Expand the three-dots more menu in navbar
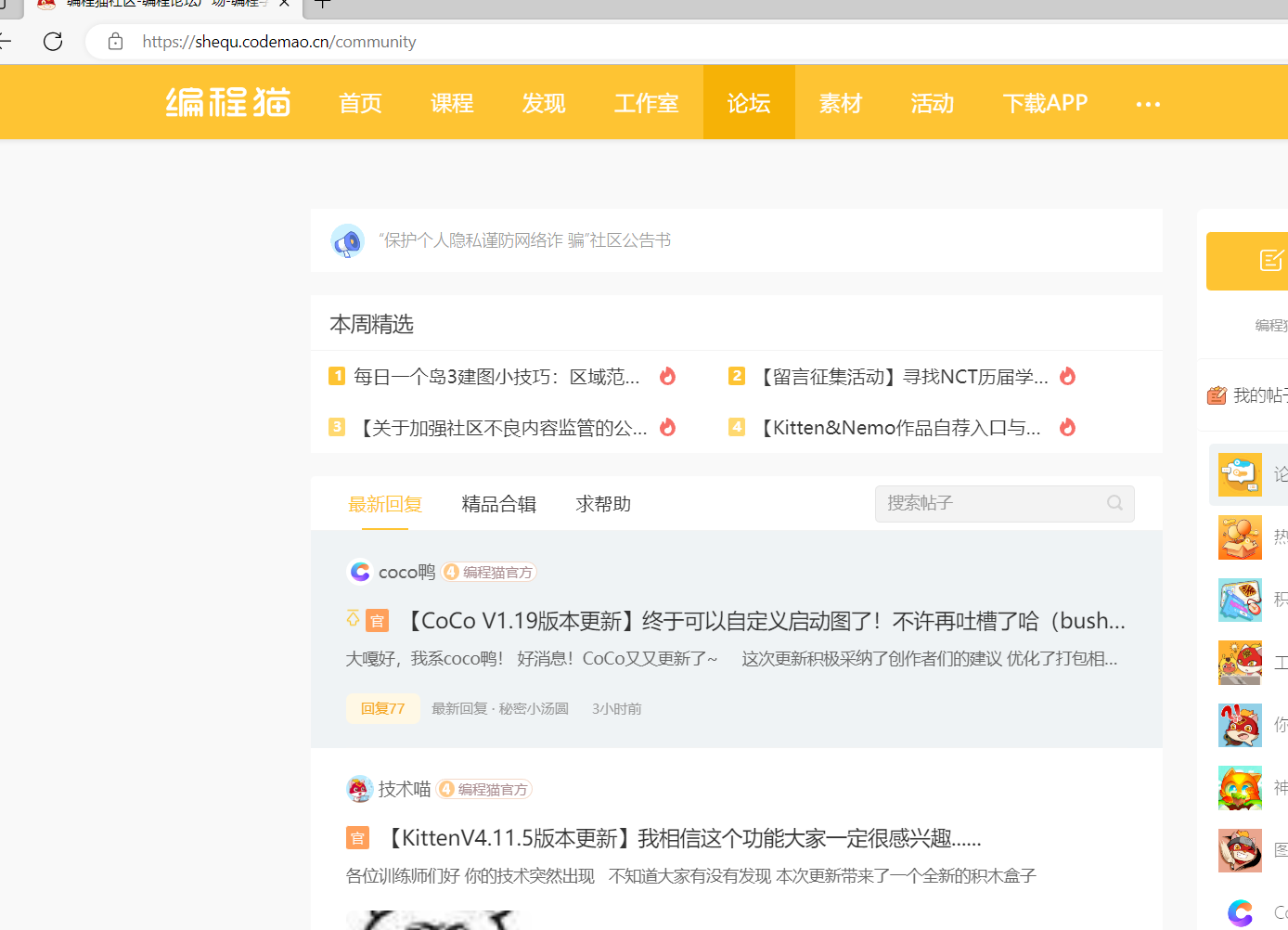Image resolution: width=1288 pixels, height=930 pixels. tap(1148, 104)
